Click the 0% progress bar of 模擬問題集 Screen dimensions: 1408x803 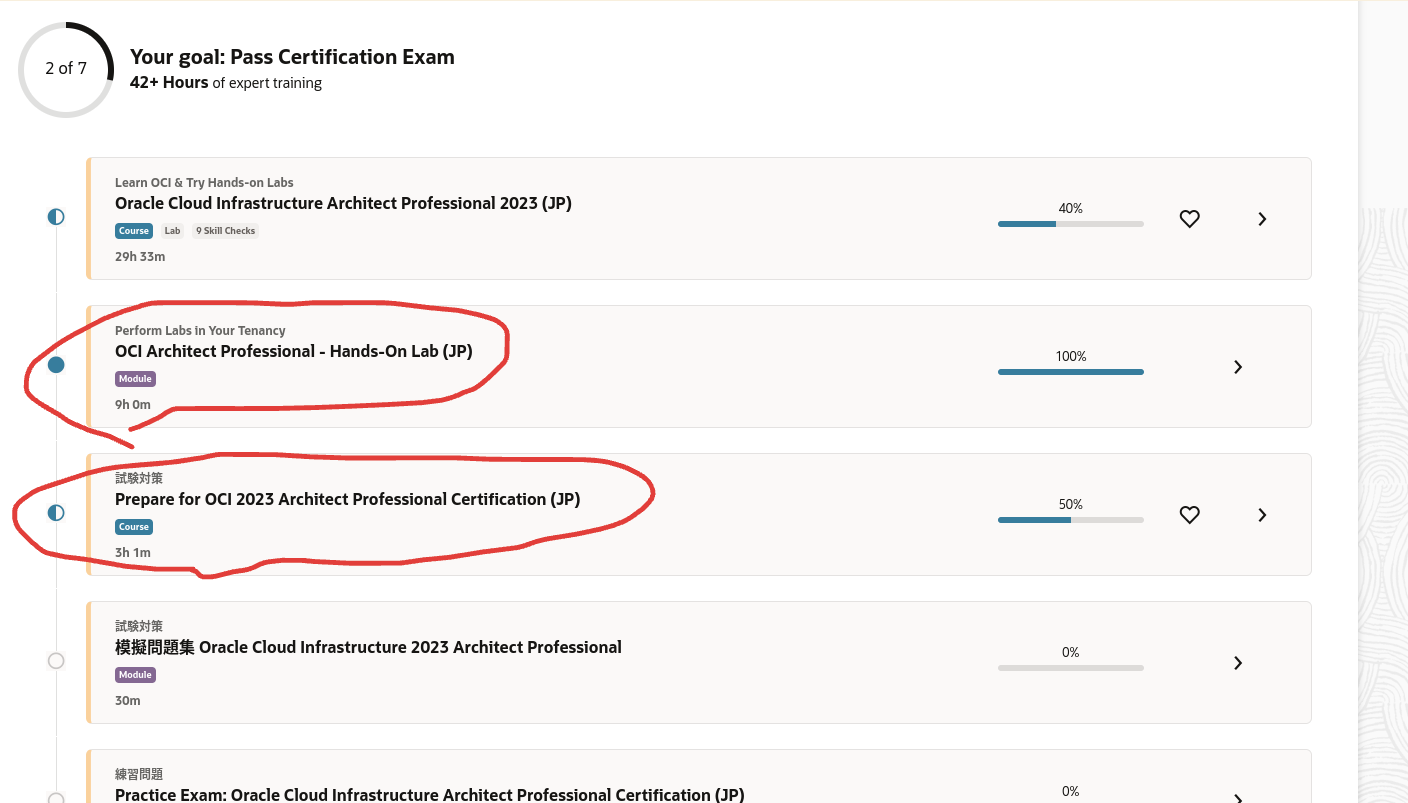click(x=1071, y=668)
